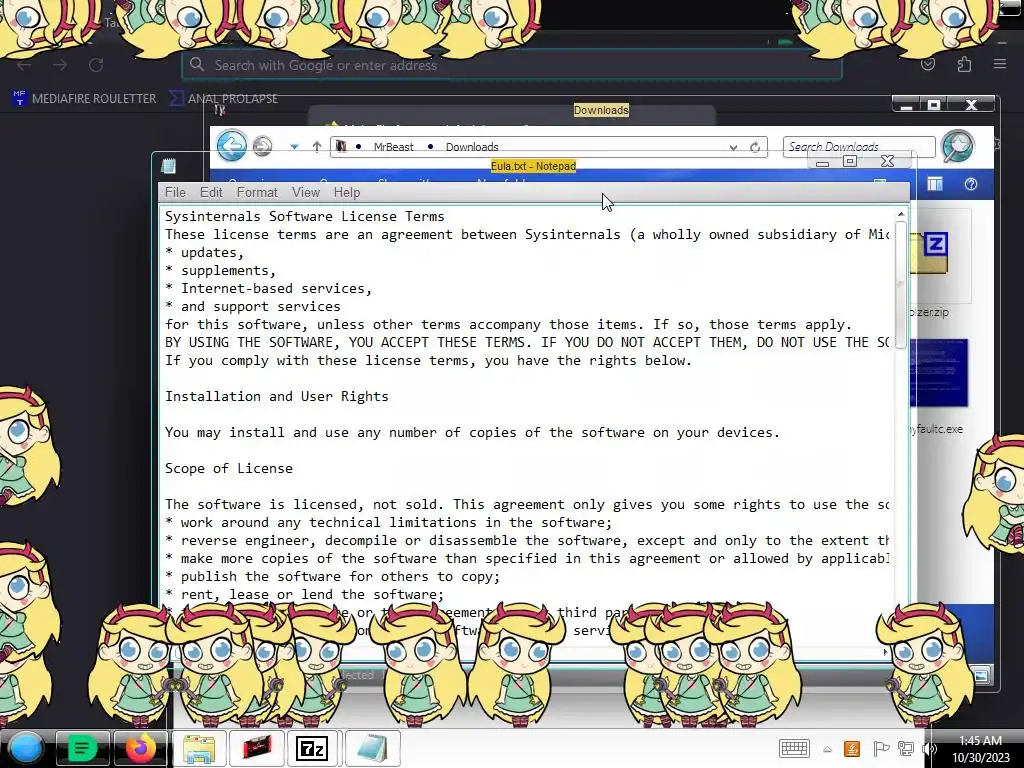Viewport: 1024px width, 768px height.
Task: Open the Firefox hamburger menu
Action: (1000, 64)
